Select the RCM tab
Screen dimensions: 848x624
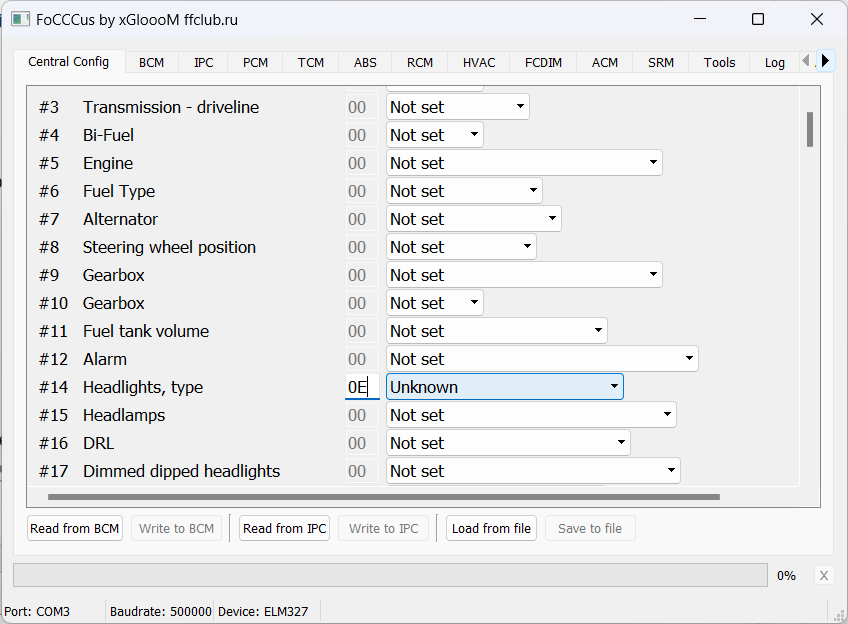[420, 63]
